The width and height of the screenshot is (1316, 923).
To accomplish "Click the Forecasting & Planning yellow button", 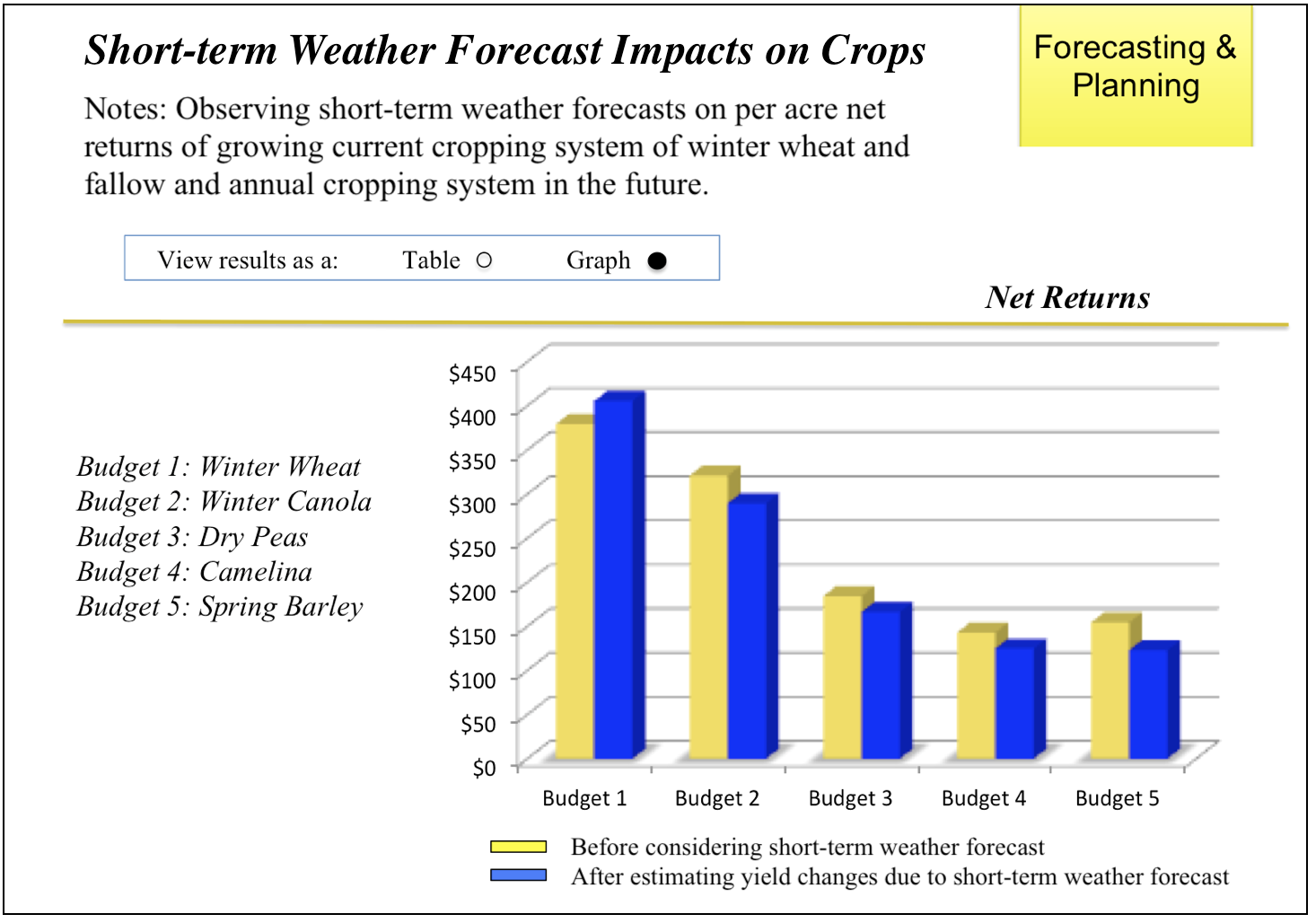I will coord(1136,75).
